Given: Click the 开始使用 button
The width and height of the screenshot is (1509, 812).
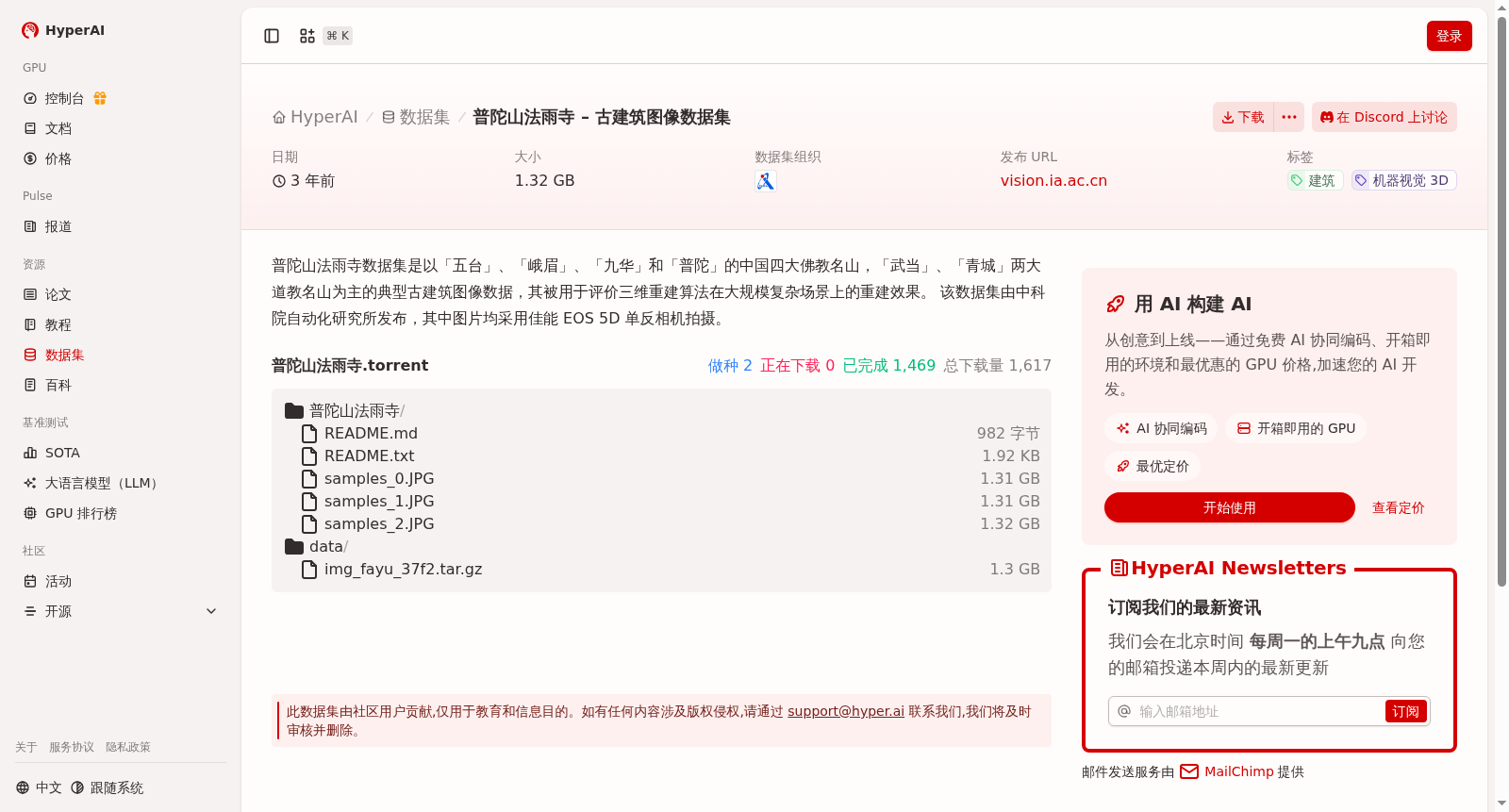Looking at the screenshot, I should (x=1230, y=507).
